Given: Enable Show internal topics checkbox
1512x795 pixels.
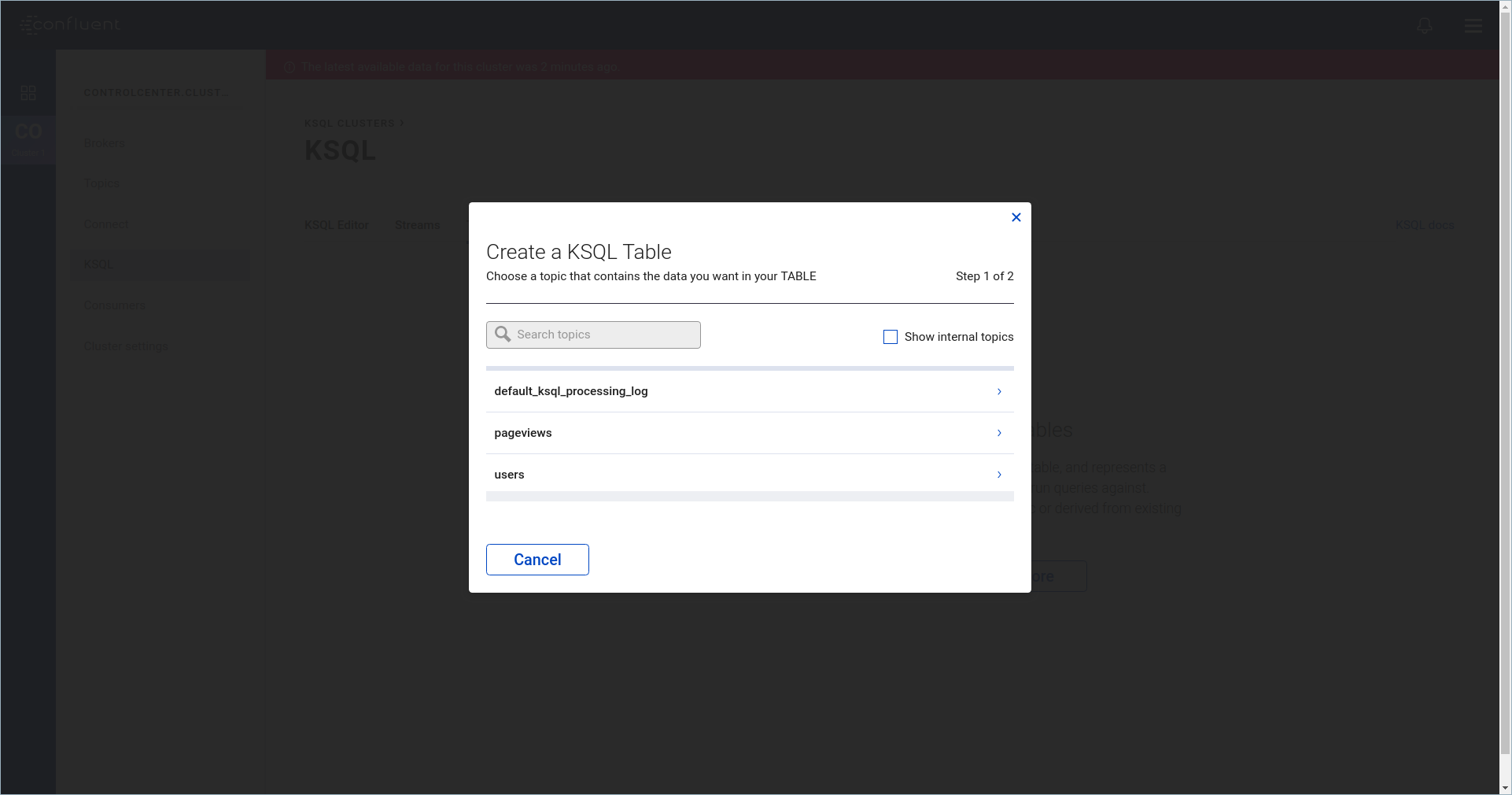Looking at the screenshot, I should coord(890,337).
